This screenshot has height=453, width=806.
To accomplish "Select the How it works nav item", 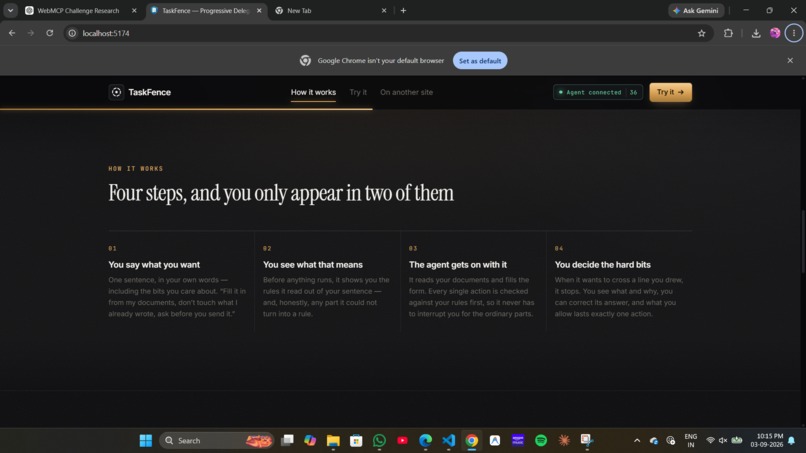I will click(x=313, y=92).
